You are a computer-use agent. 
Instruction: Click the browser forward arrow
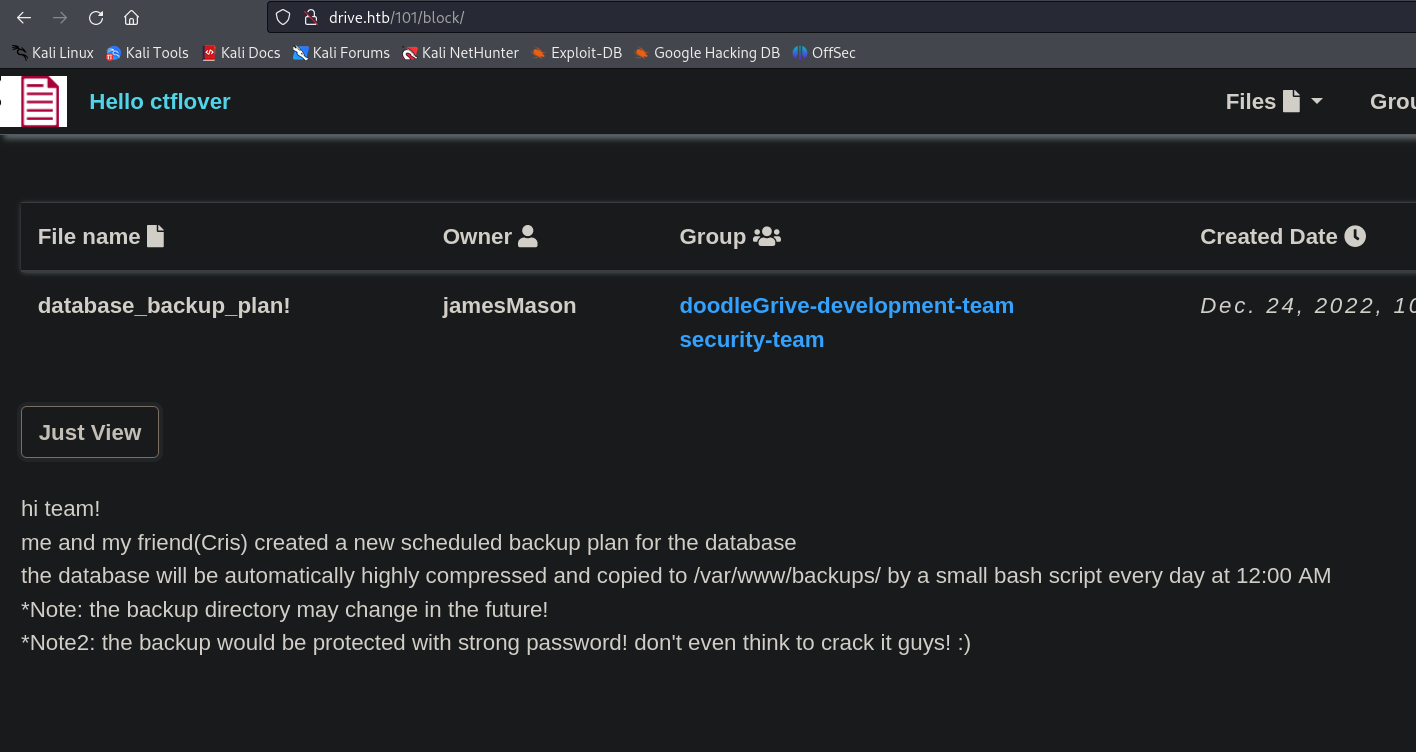tap(60, 18)
